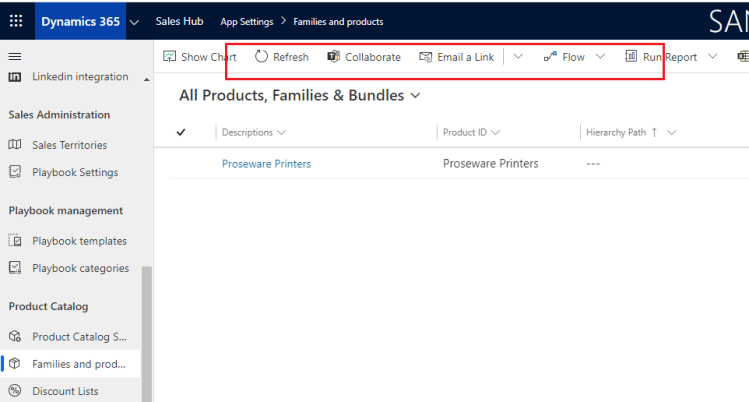This screenshot has height=402, width=749.
Task: Open the Product ID column header menu
Action: click(x=471, y=132)
